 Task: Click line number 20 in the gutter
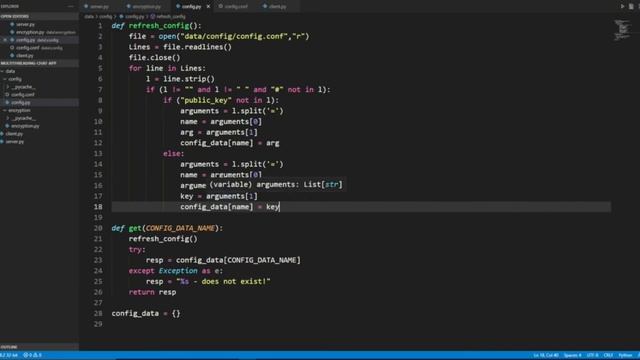click(98, 228)
